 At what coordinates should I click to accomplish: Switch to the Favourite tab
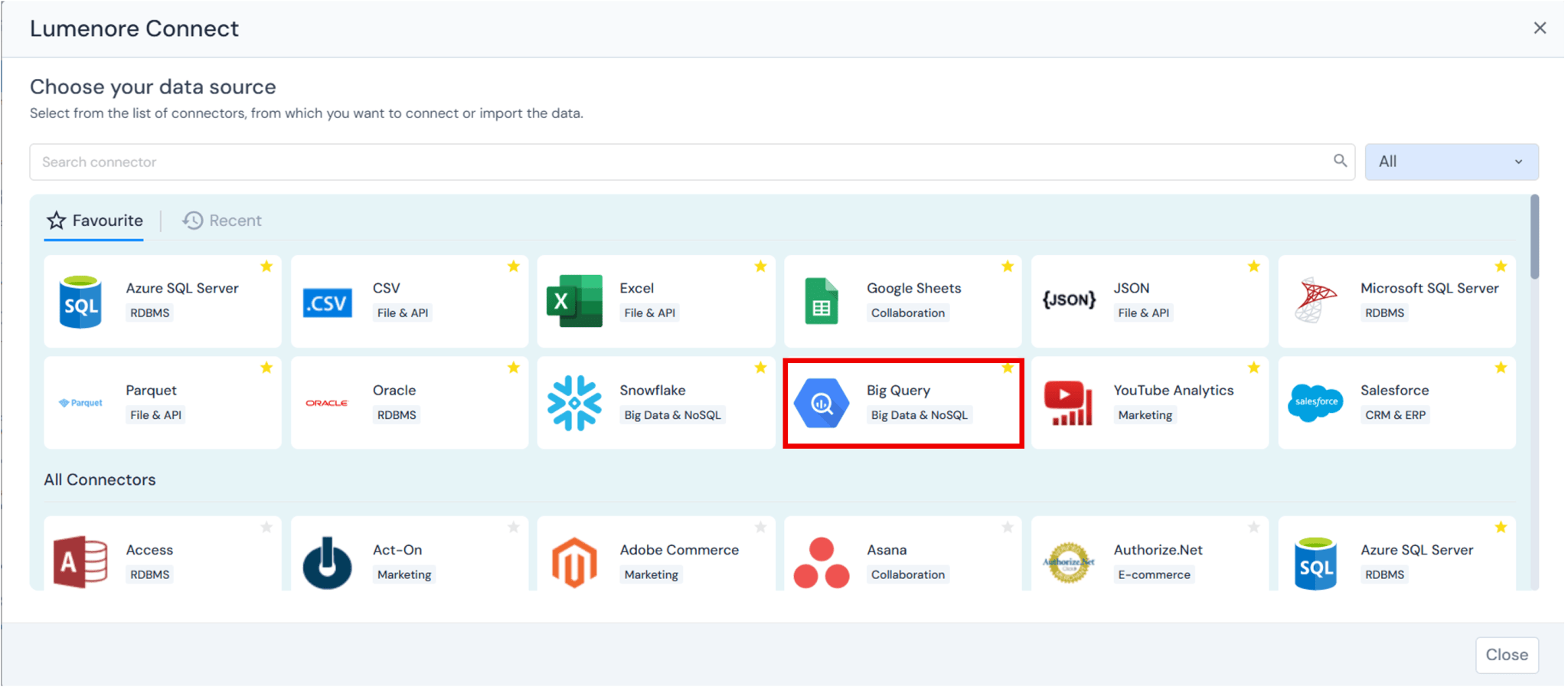point(94,221)
